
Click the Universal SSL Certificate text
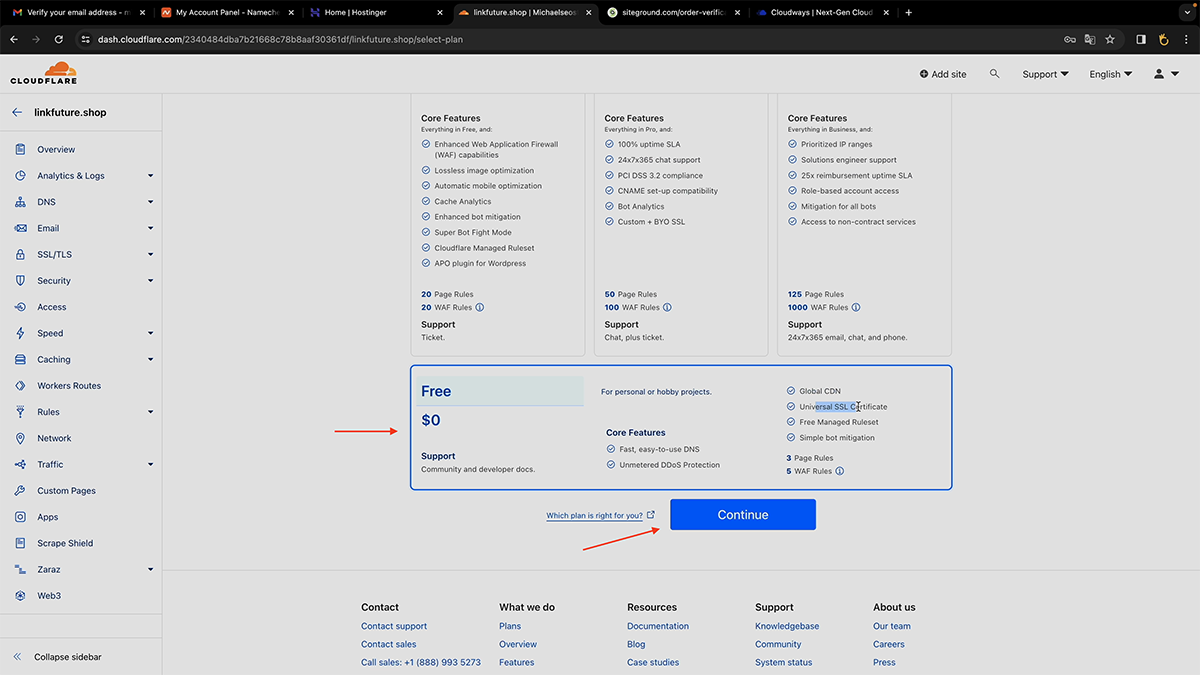pyautogui.click(x=843, y=407)
